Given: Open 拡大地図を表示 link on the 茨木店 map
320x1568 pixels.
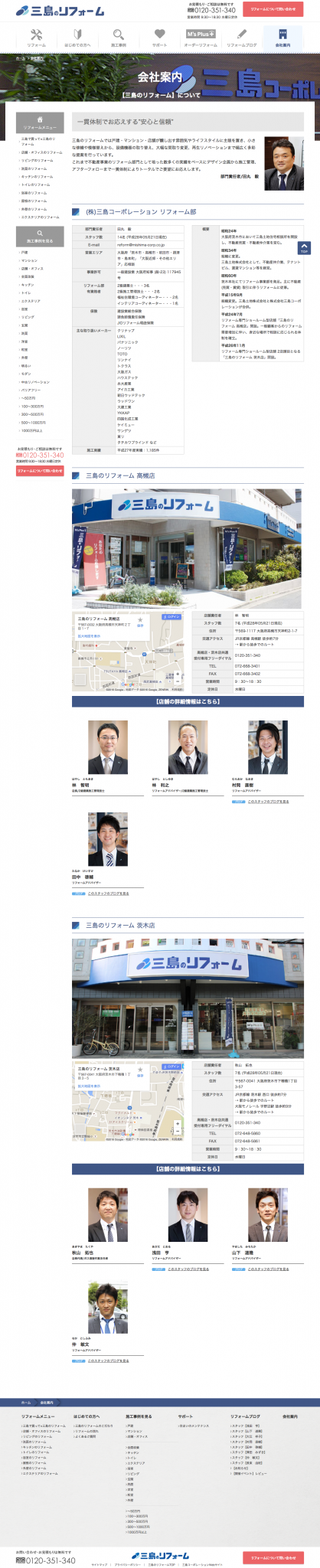Looking at the screenshot, I should 89,1086.
